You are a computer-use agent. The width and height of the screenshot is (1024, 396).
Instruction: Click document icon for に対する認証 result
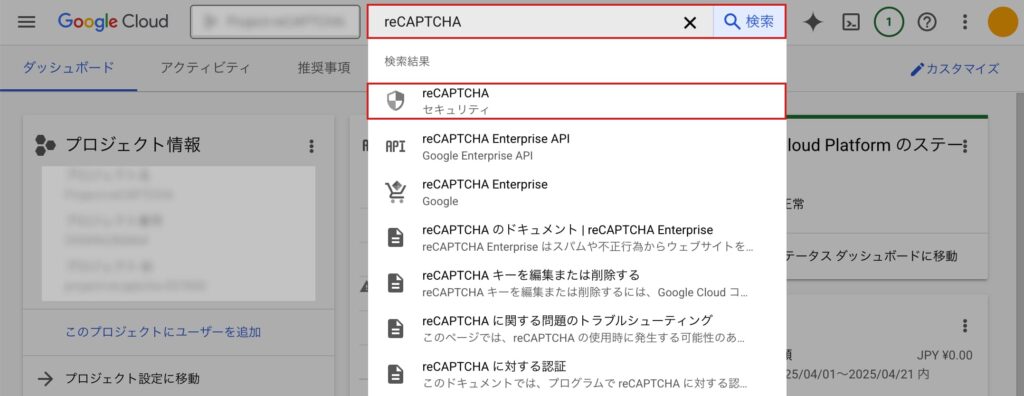tap(396, 374)
